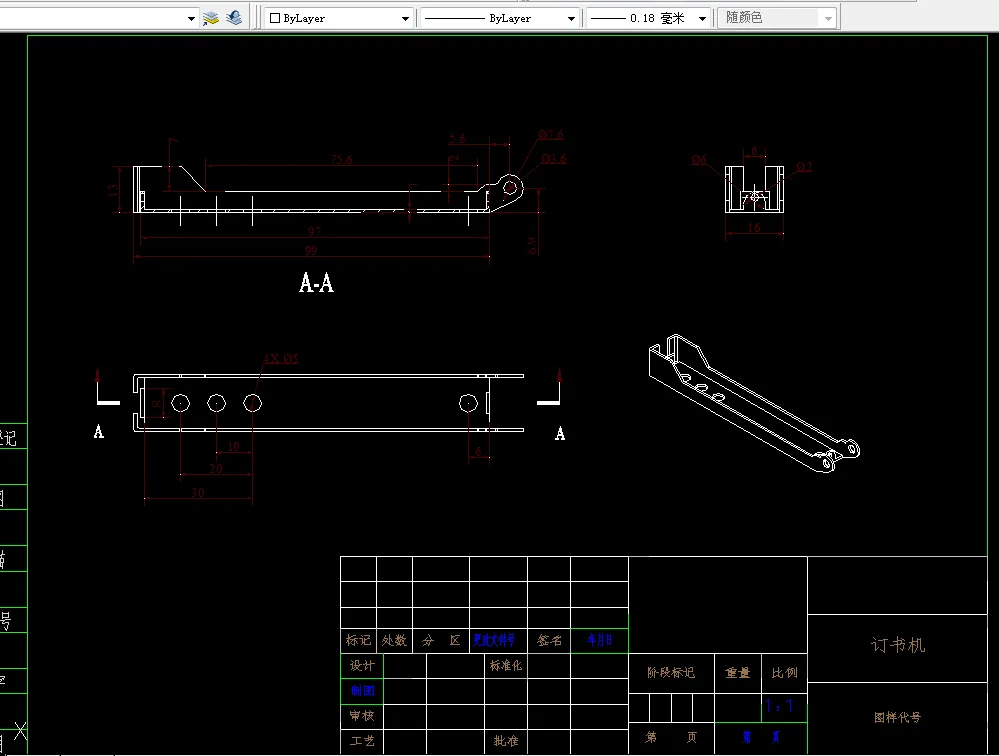Screen dimensions: 999x756
Task: Open the 随颜色 plot style dropdown
Action: coord(828,18)
